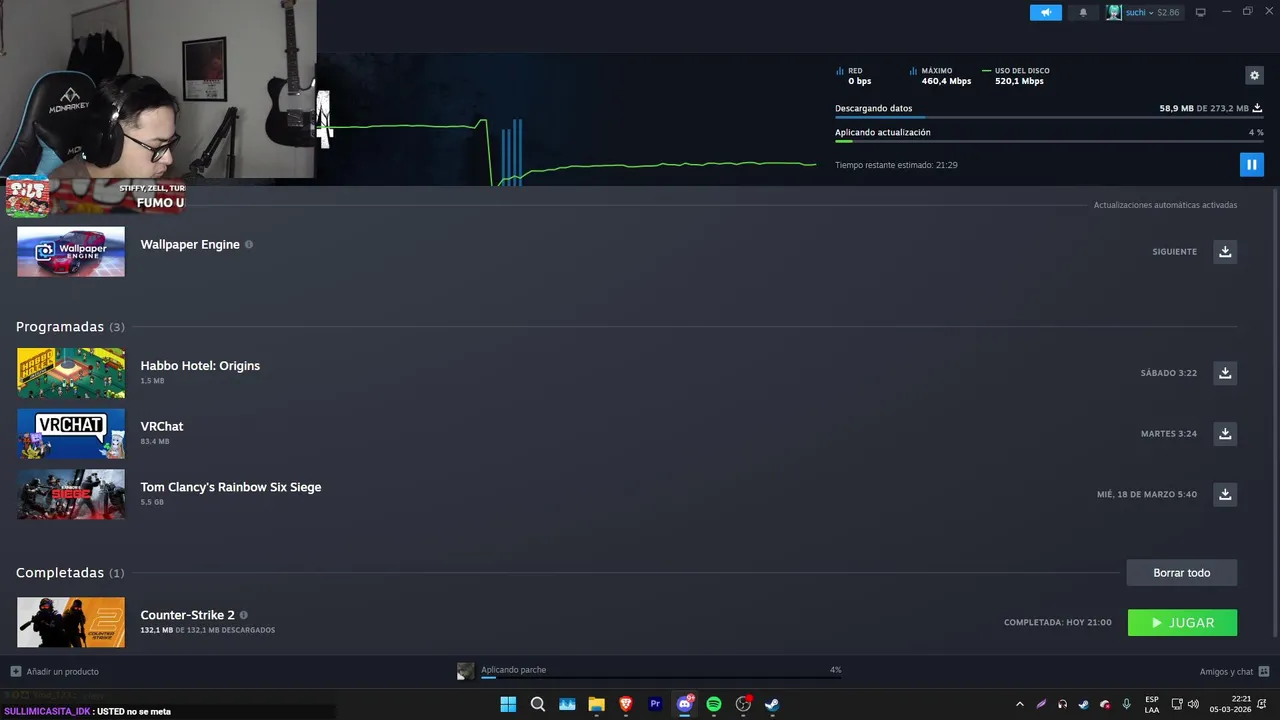Show hidden system tray icons
Viewport: 1280px width, 720px height.
(x=1020, y=704)
